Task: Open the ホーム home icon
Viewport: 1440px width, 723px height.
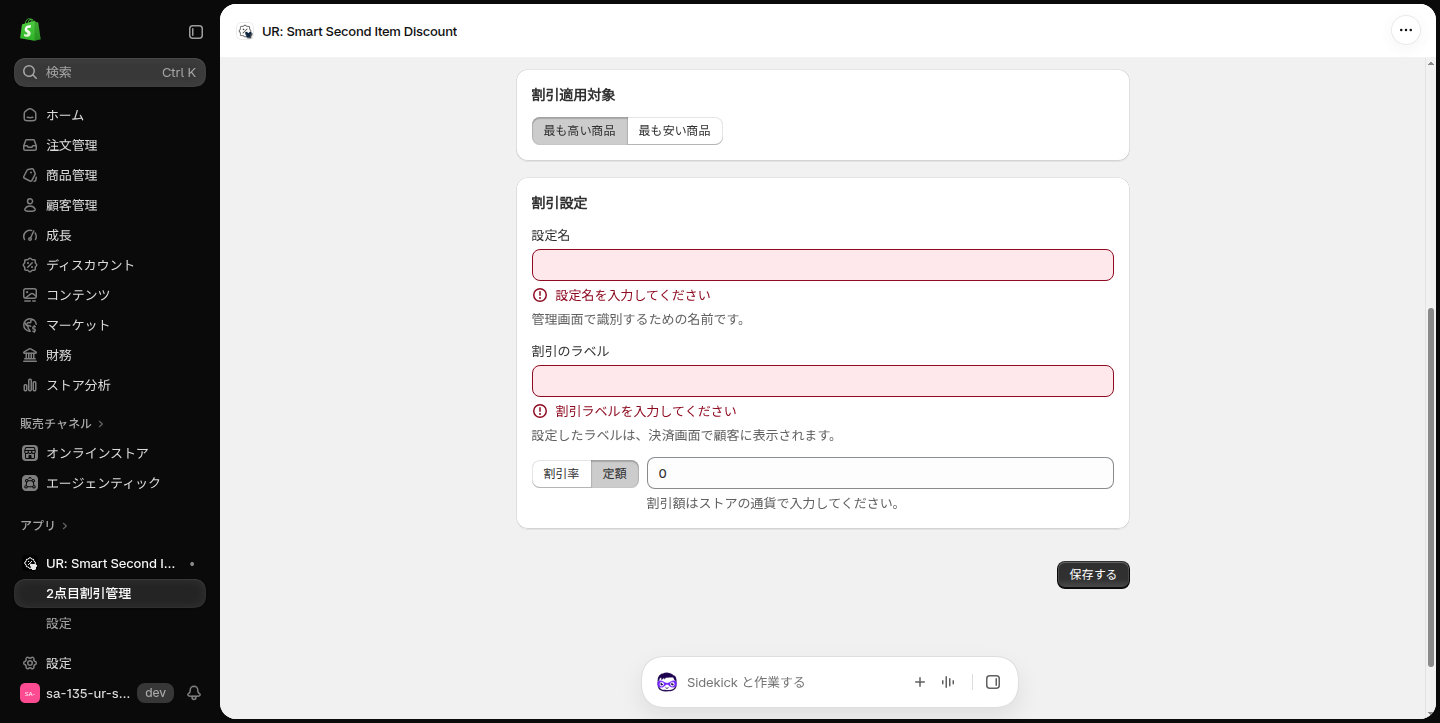Action: pyautogui.click(x=30, y=115)
